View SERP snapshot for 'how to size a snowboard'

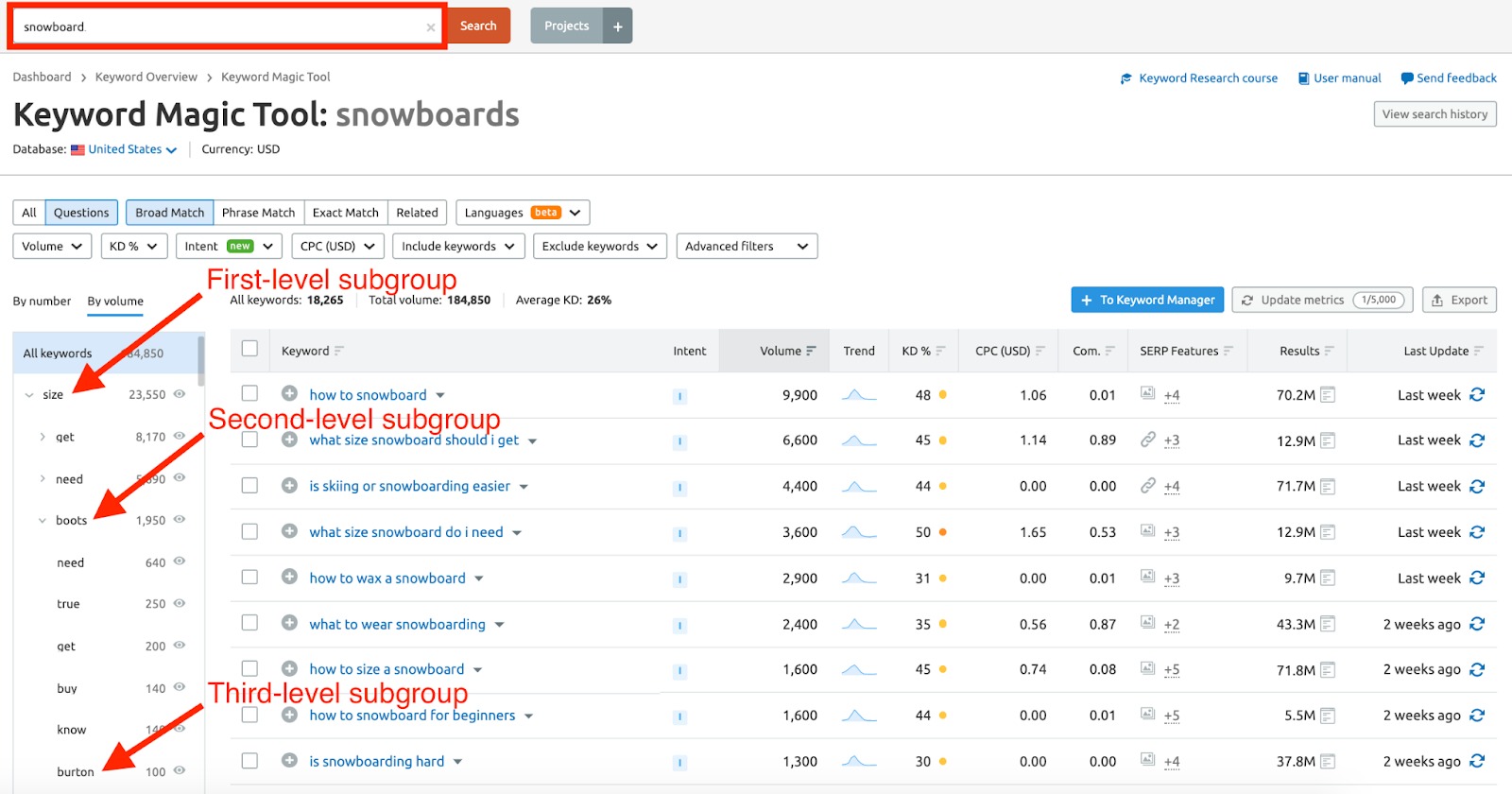tap(1328, 670)
